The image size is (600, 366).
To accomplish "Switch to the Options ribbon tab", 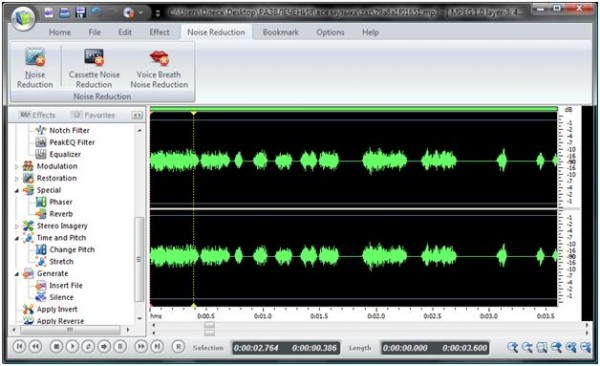I will [x=330, y=32].
